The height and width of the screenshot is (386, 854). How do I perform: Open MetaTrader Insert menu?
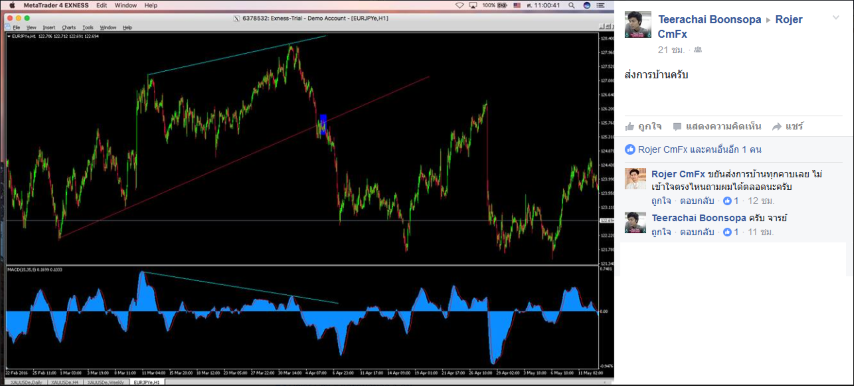coord(48,27)
